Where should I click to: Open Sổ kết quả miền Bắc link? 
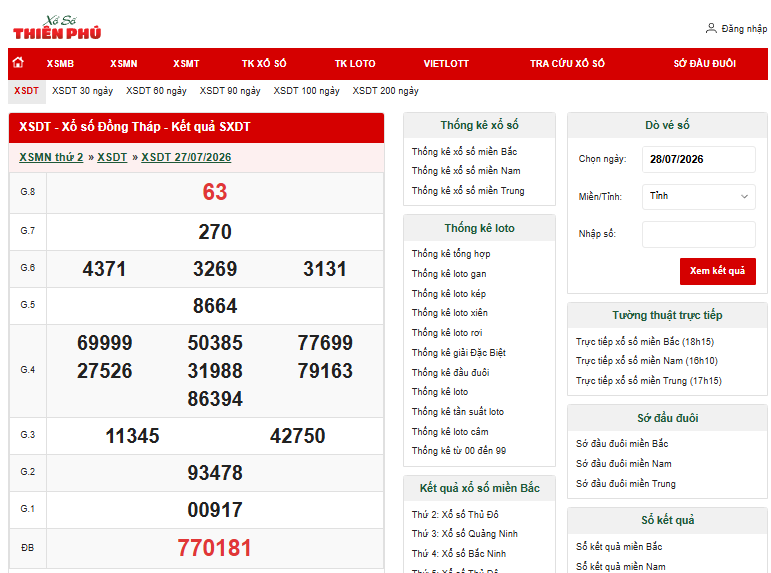(x=619, y=547)
